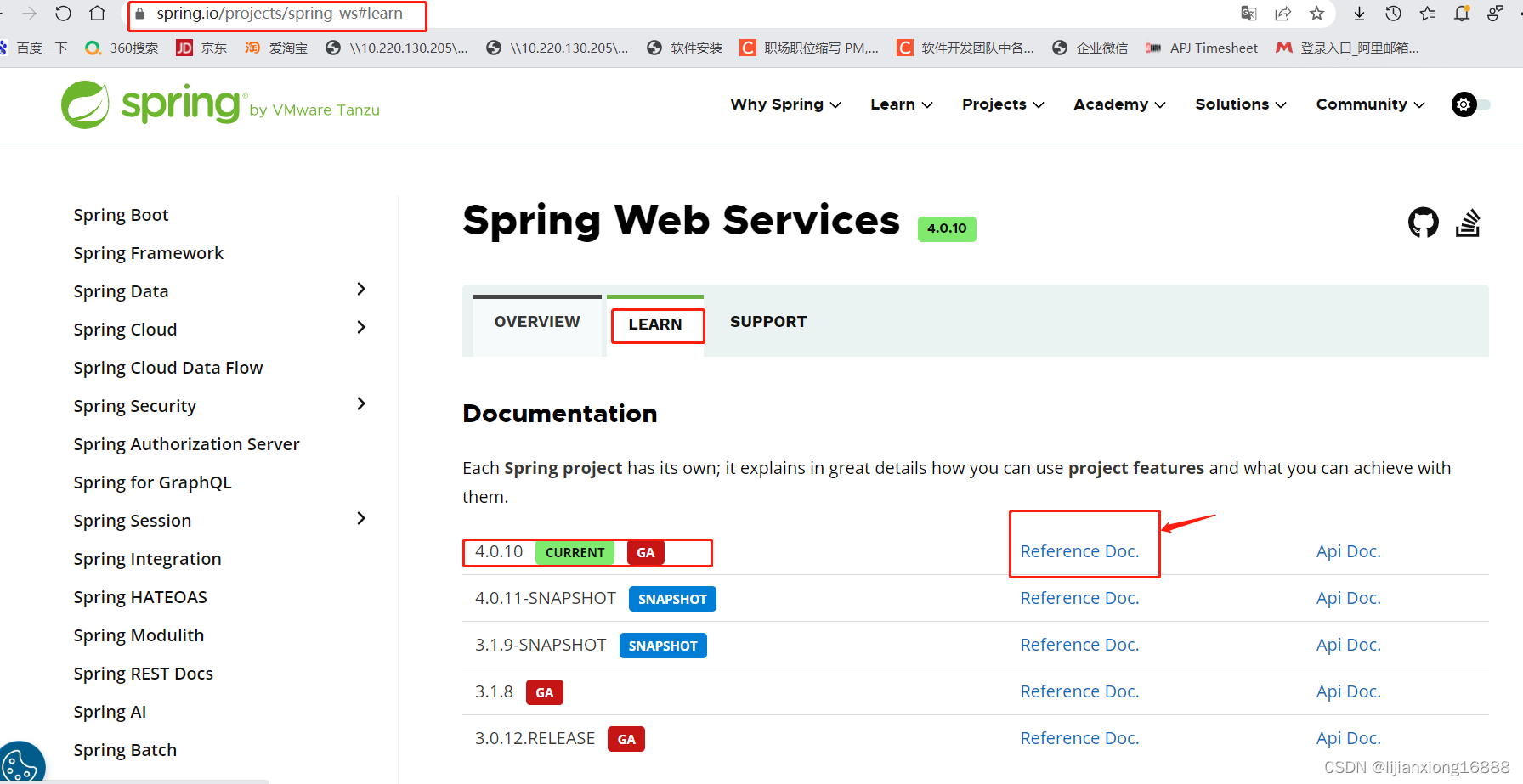The height and width of the screenshot is (784, 1523).
Task: Open Spring Authorization Server project
Action: coord(186,444)
